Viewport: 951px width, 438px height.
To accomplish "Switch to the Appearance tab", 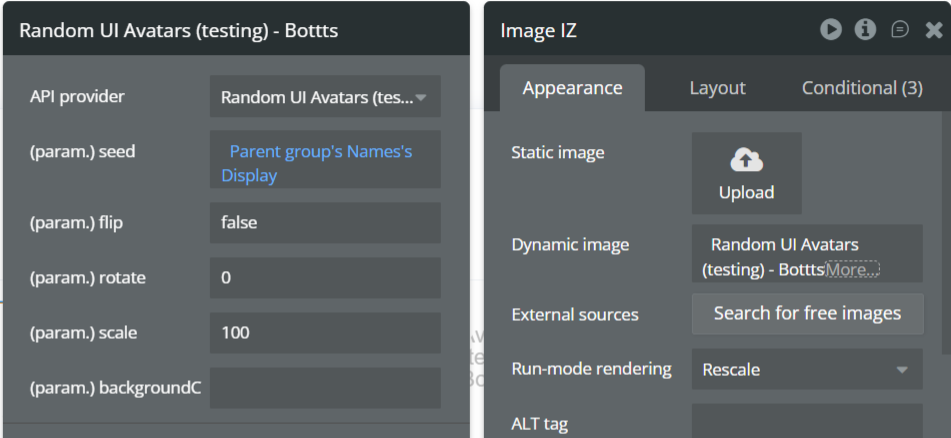I will pos(572,88).
